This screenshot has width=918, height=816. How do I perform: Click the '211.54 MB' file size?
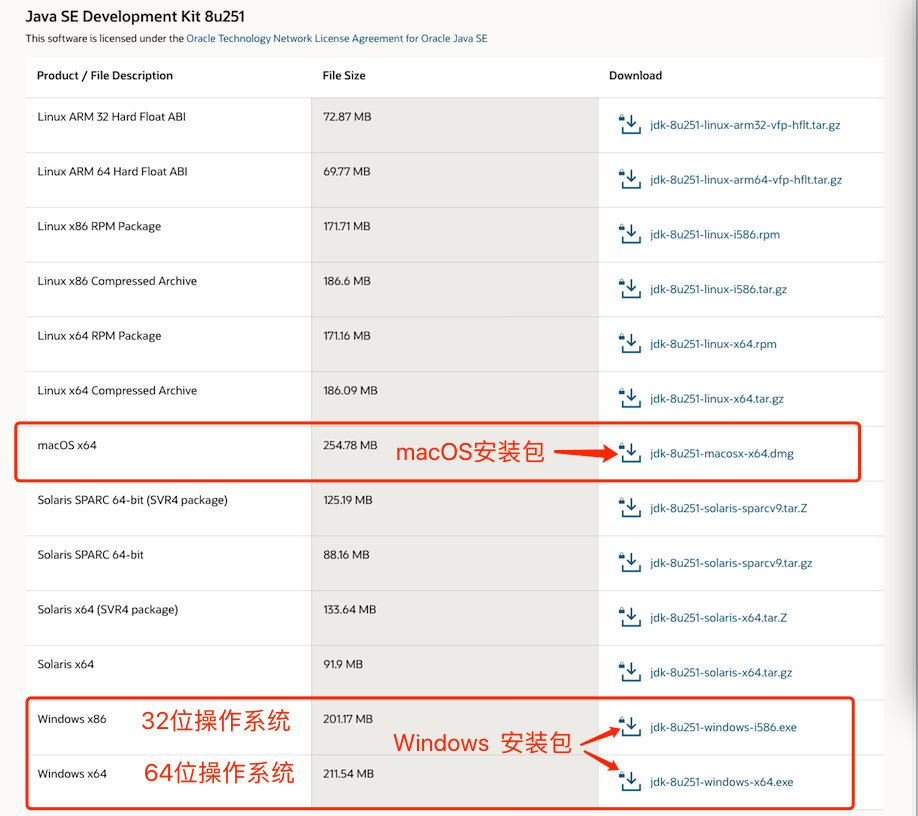(348, 774)
